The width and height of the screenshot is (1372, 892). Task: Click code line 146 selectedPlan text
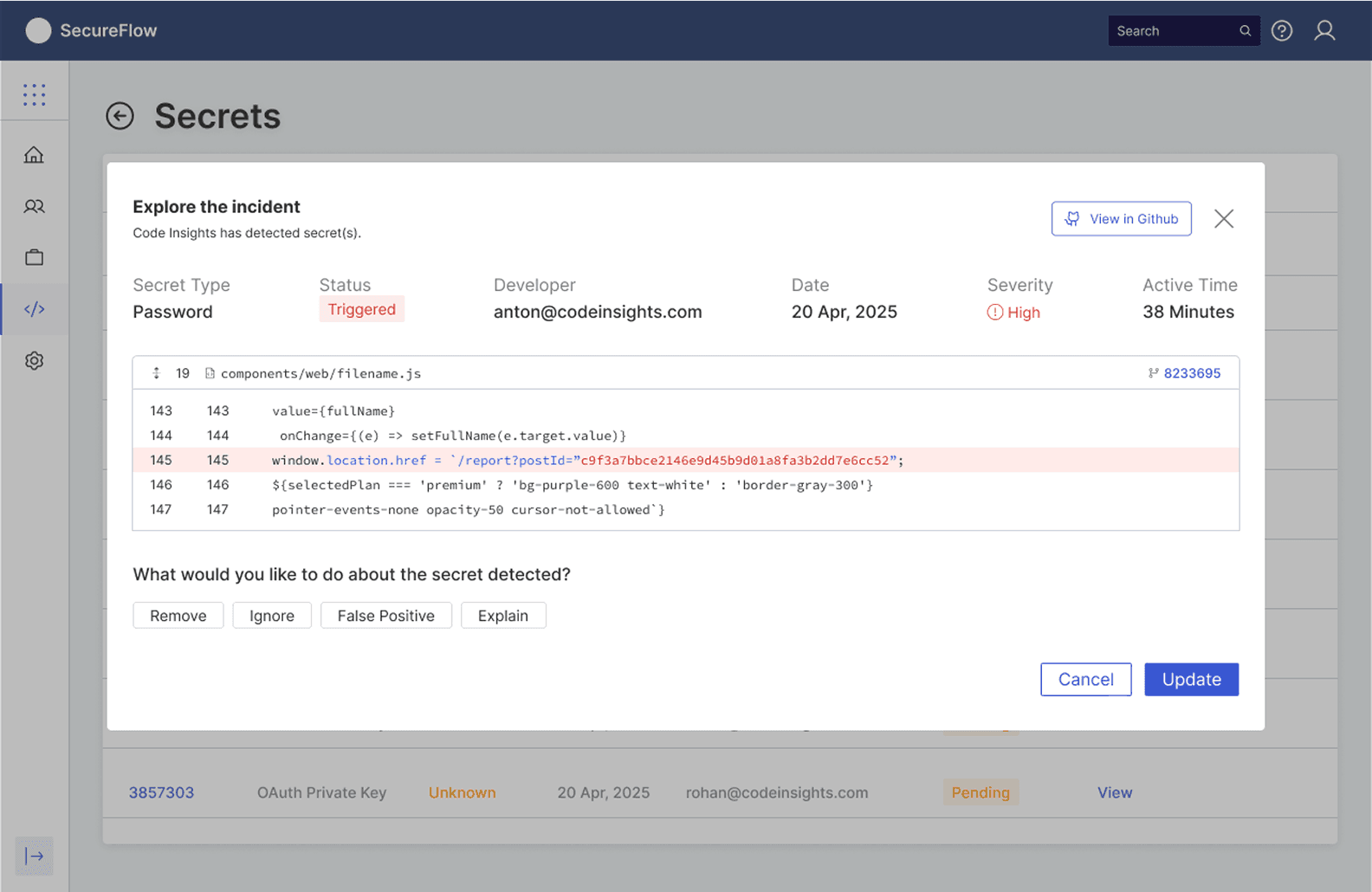(x=573, y=485)
